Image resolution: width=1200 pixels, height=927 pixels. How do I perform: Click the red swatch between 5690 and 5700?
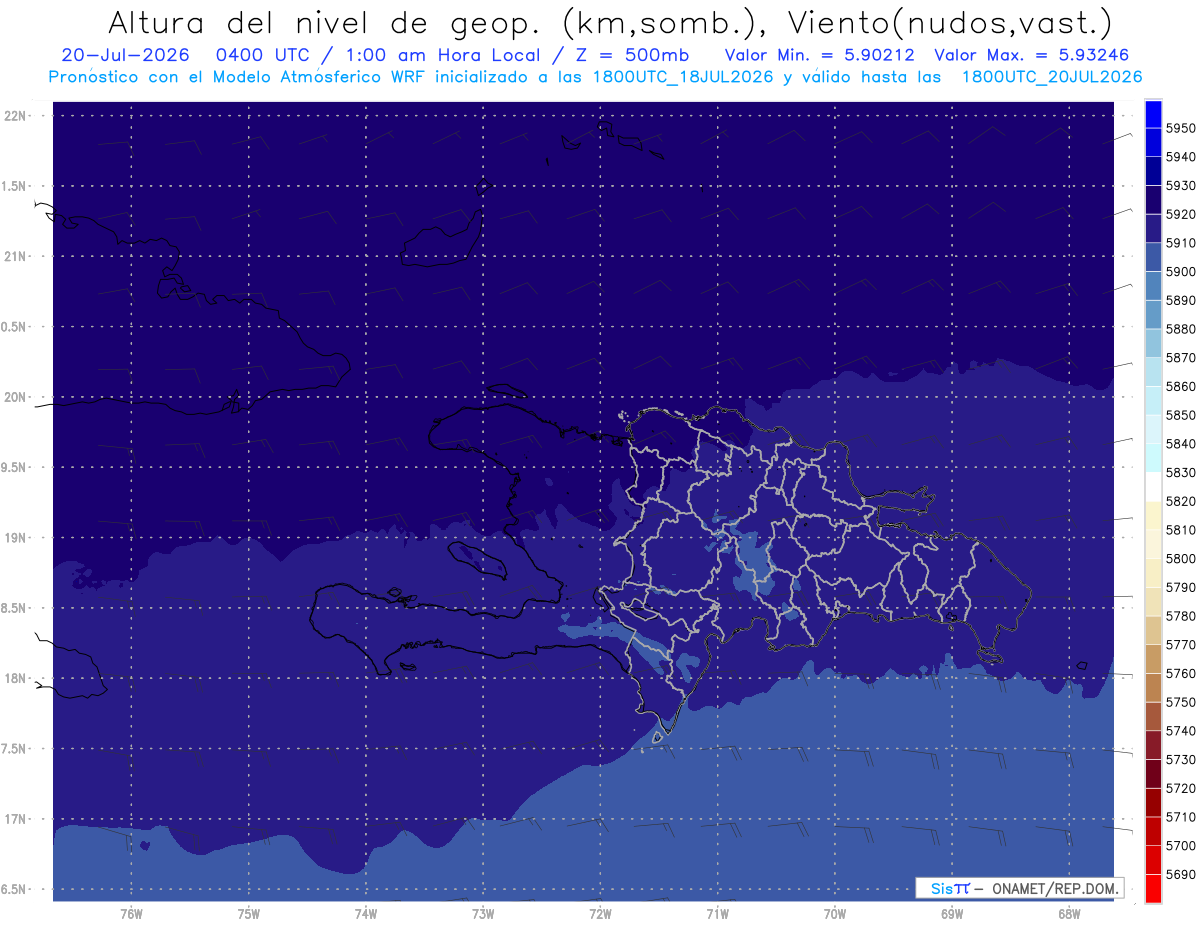1153,860
